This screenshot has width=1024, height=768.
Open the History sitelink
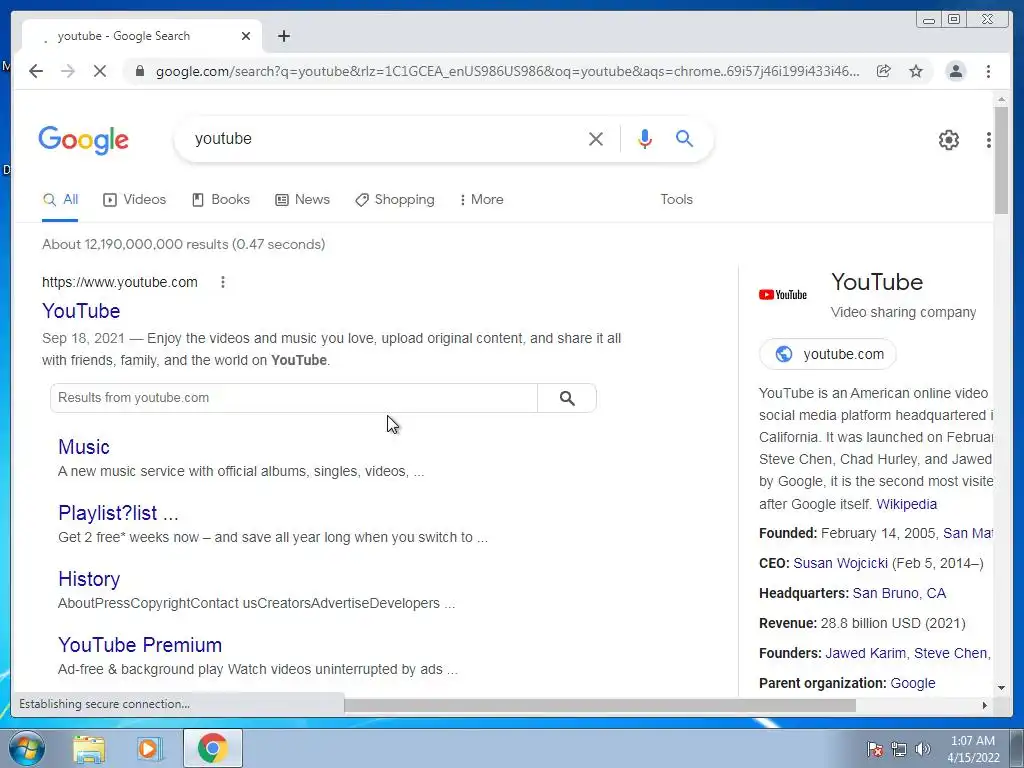[x=89, y=579]
